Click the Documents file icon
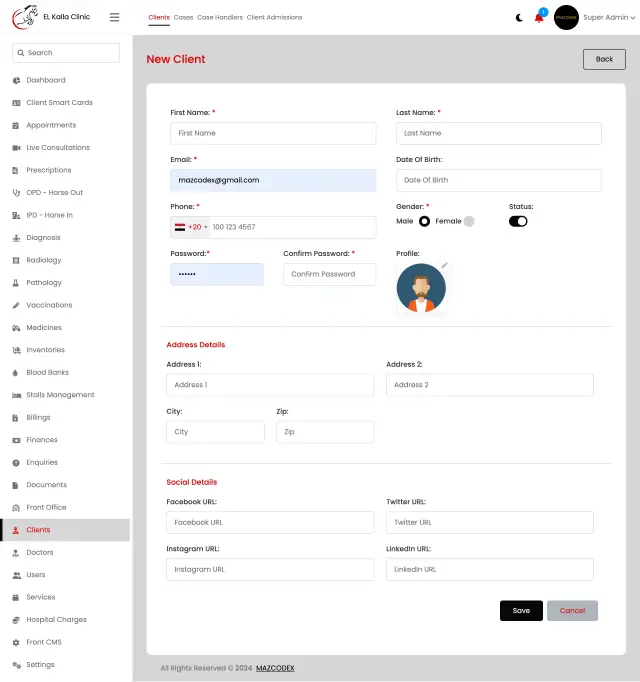 pyautogui.click(x=16, y=485)
